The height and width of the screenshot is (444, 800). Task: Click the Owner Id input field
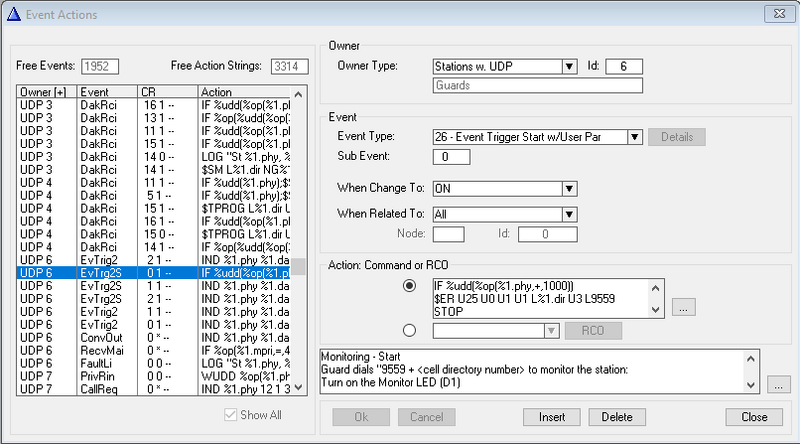623,67
